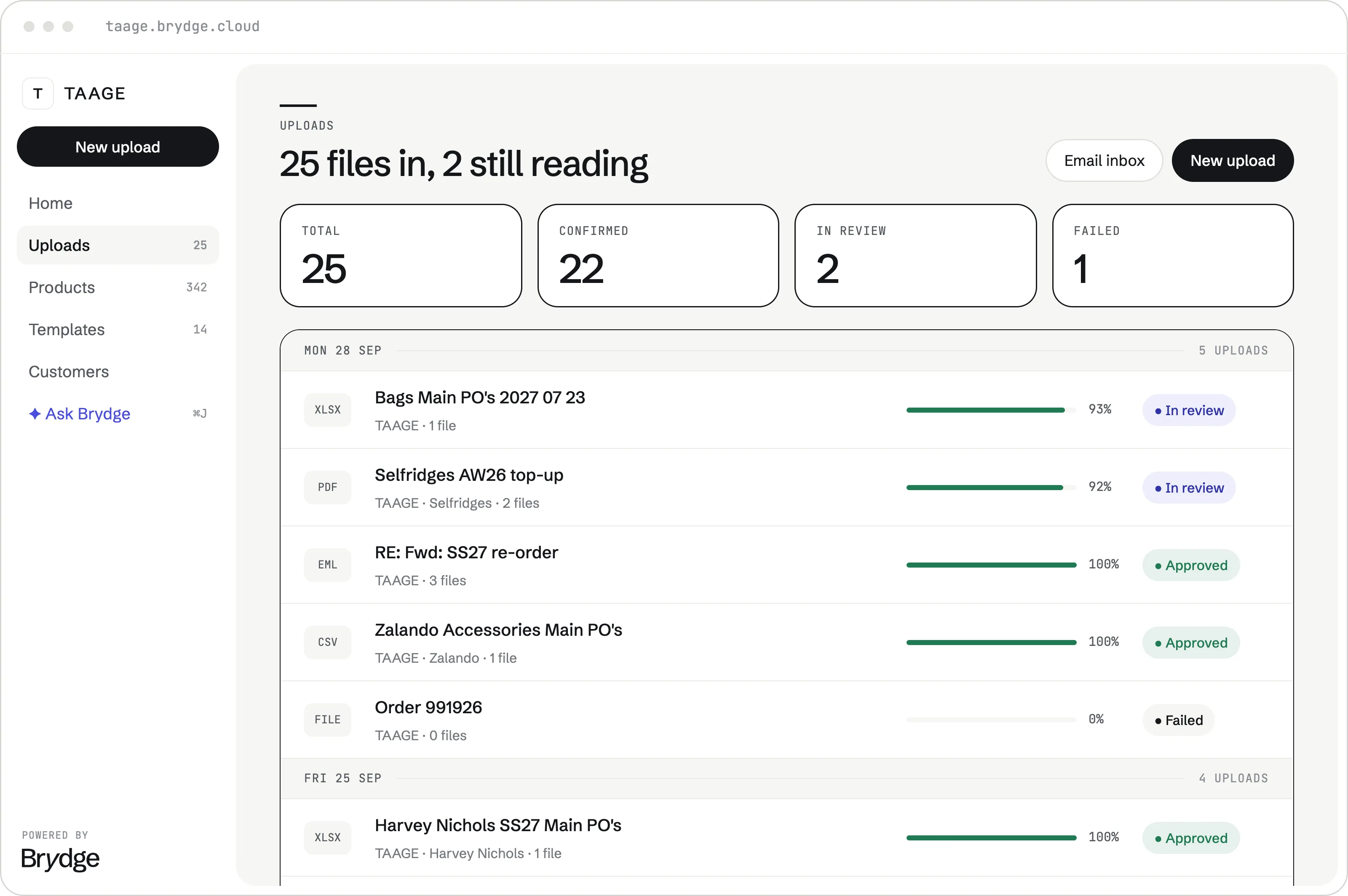Filter by the Confirmed 22 card
Image resolution: width=1348 pixels, height=896 pixels.
(x=658, y=256)
